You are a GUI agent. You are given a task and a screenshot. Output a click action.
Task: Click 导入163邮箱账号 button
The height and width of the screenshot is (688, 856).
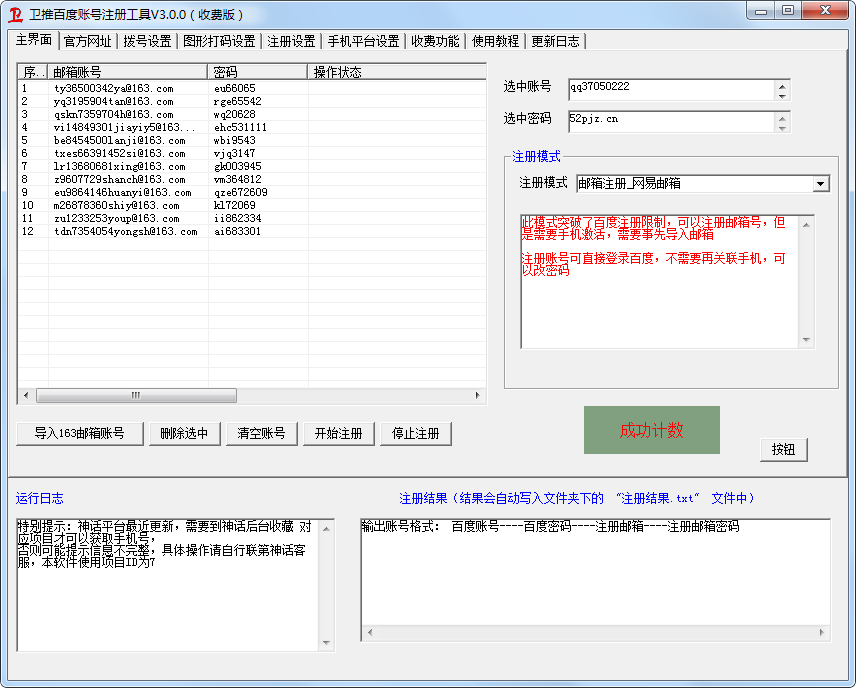pos(80,433)
